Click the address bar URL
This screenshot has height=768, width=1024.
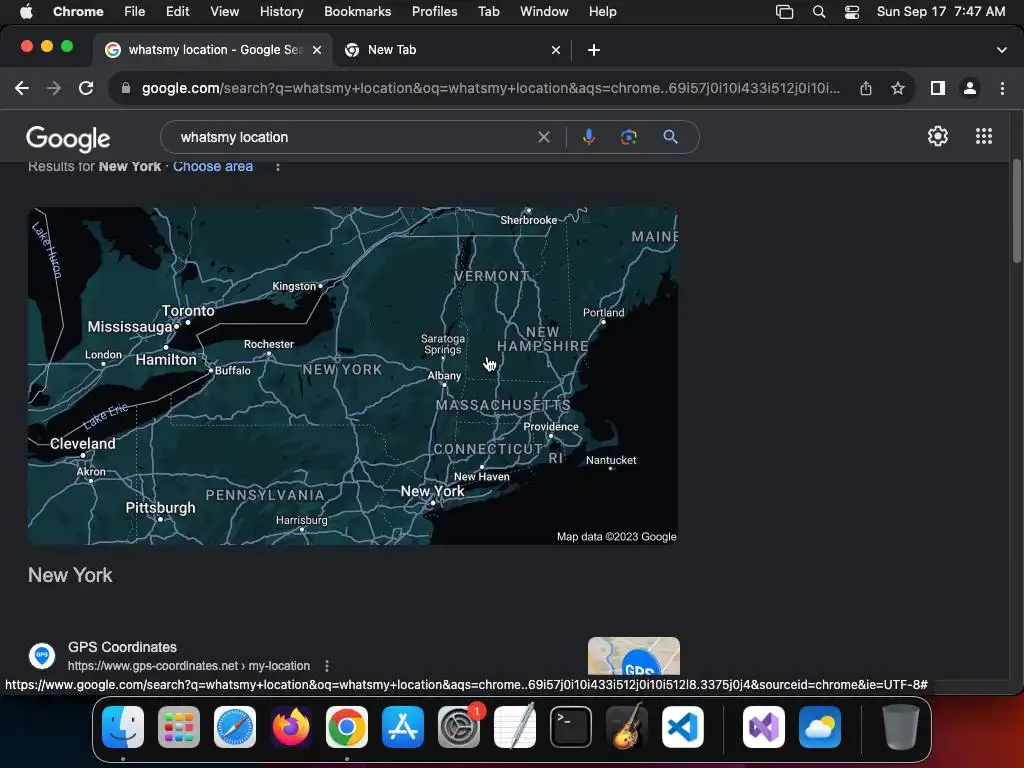point(491,88)
